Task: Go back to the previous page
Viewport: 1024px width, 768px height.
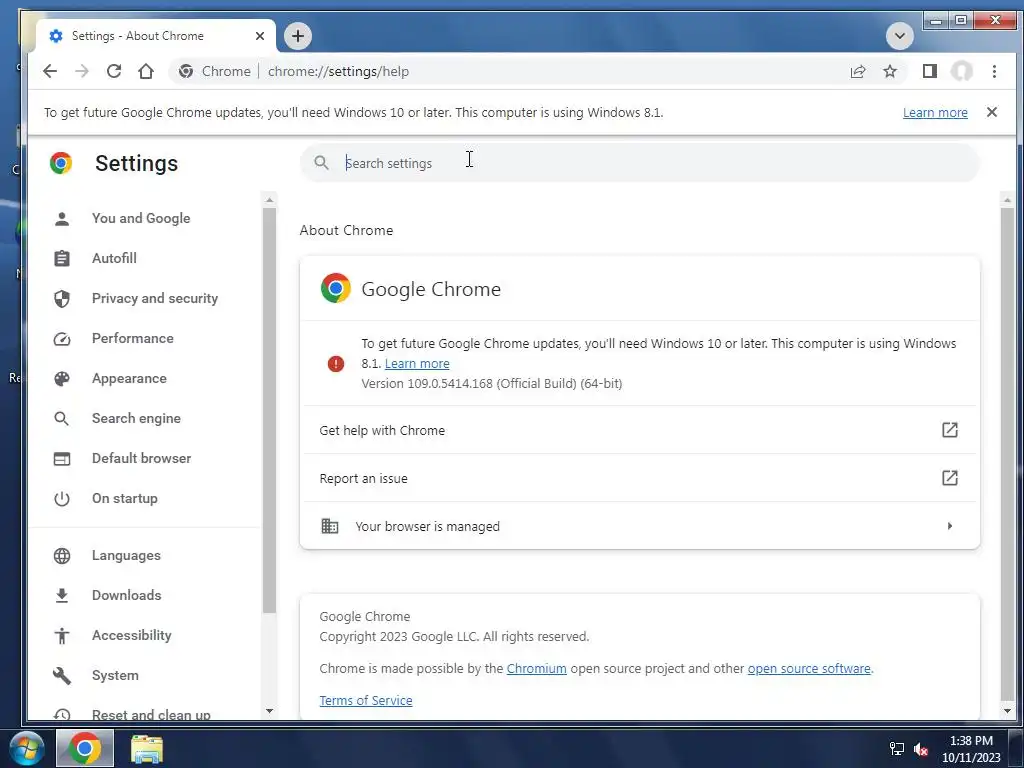Action: [50, 71]
